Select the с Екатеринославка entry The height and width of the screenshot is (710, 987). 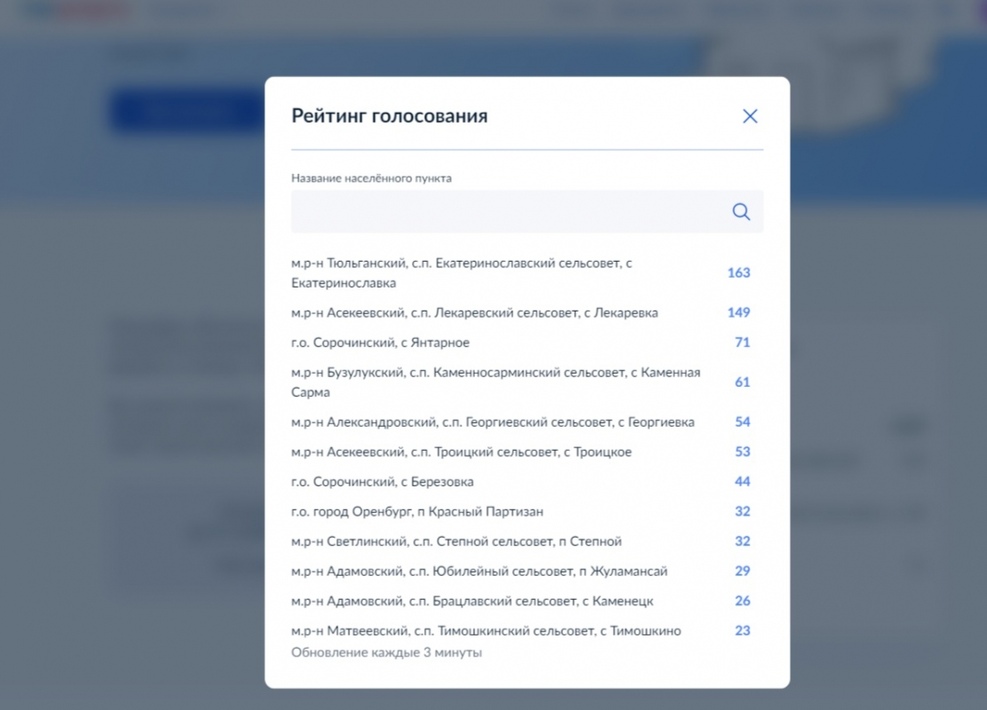pyautogui.click(x=461, y=273)
